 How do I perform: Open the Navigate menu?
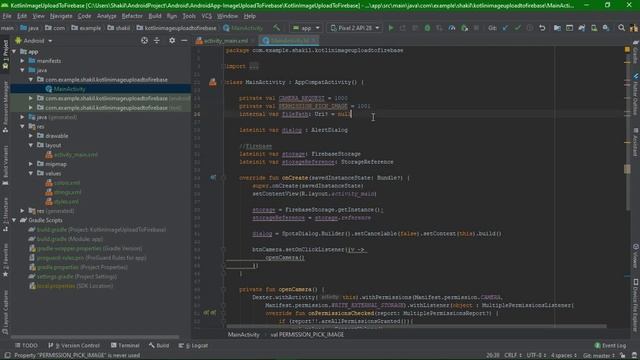tap(61, 16)
